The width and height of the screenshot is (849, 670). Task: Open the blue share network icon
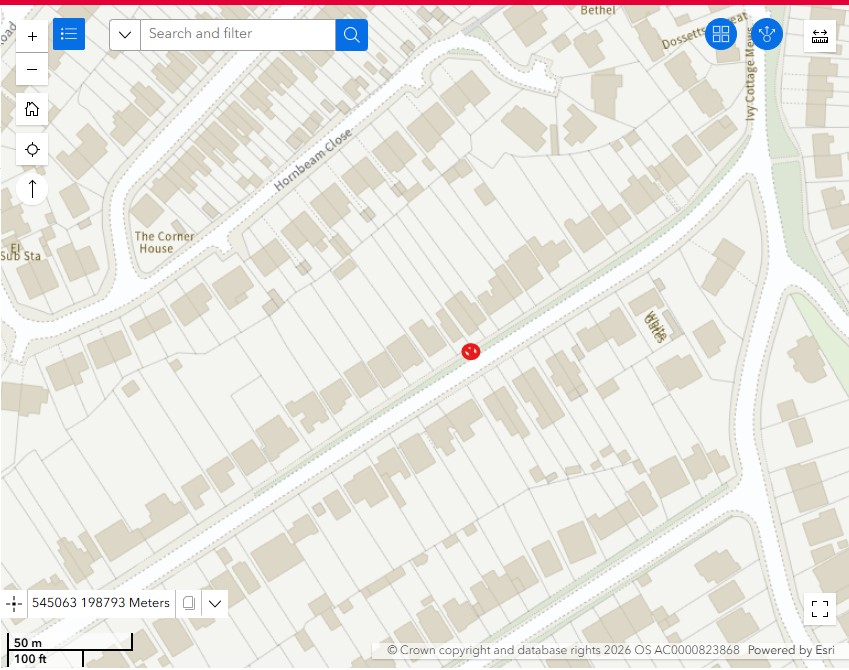coord(767,34)
